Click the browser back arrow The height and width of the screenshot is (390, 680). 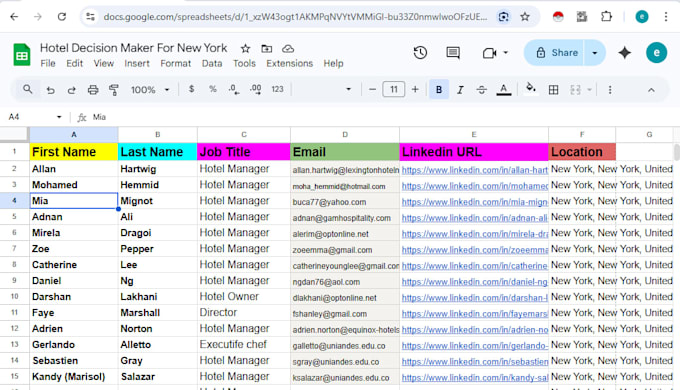(x=14, y=17)
